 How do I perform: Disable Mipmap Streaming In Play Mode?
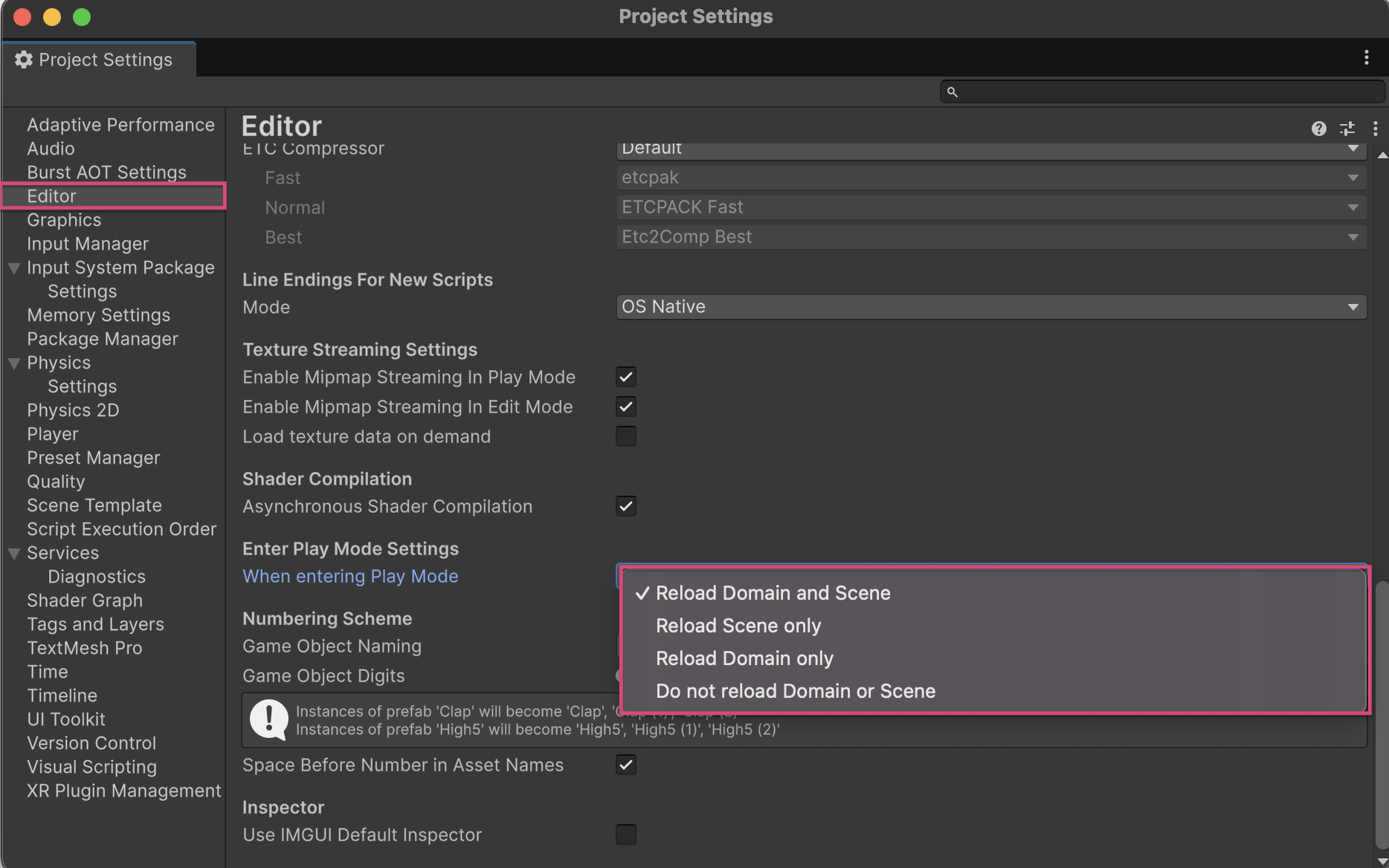[626, 377]
